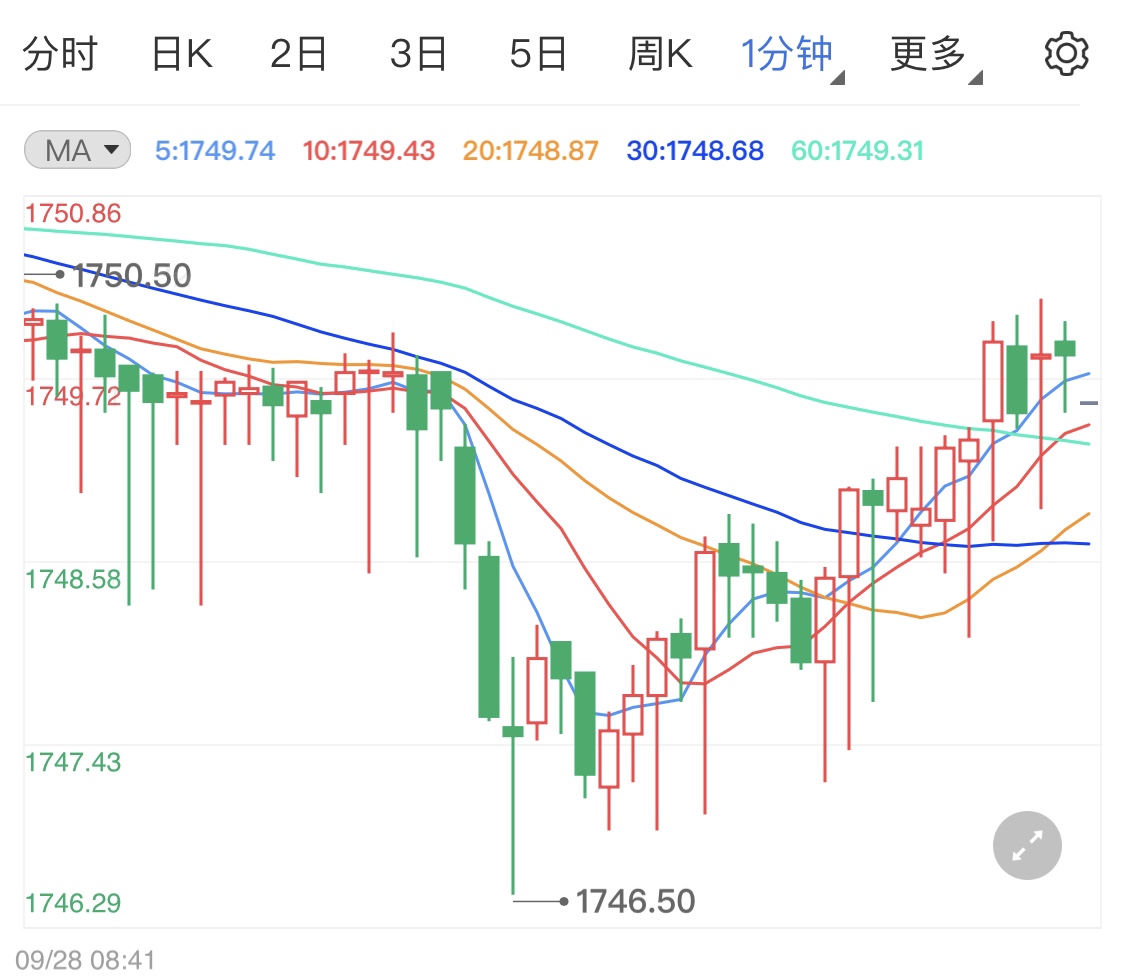Viewport: 1125px width, 980px height.
Task: Click the fullscreen expand icon
Action: coord(1026,845)
